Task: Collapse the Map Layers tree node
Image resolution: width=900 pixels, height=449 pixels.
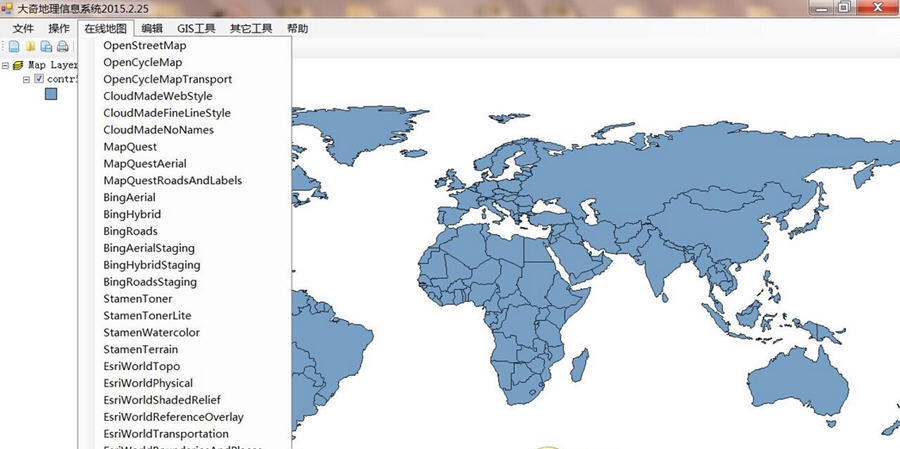Action: coord(5,65)
